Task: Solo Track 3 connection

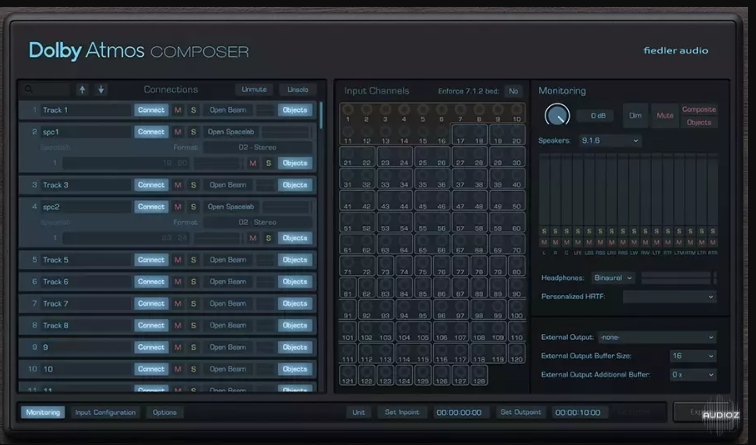Action: 193,185
